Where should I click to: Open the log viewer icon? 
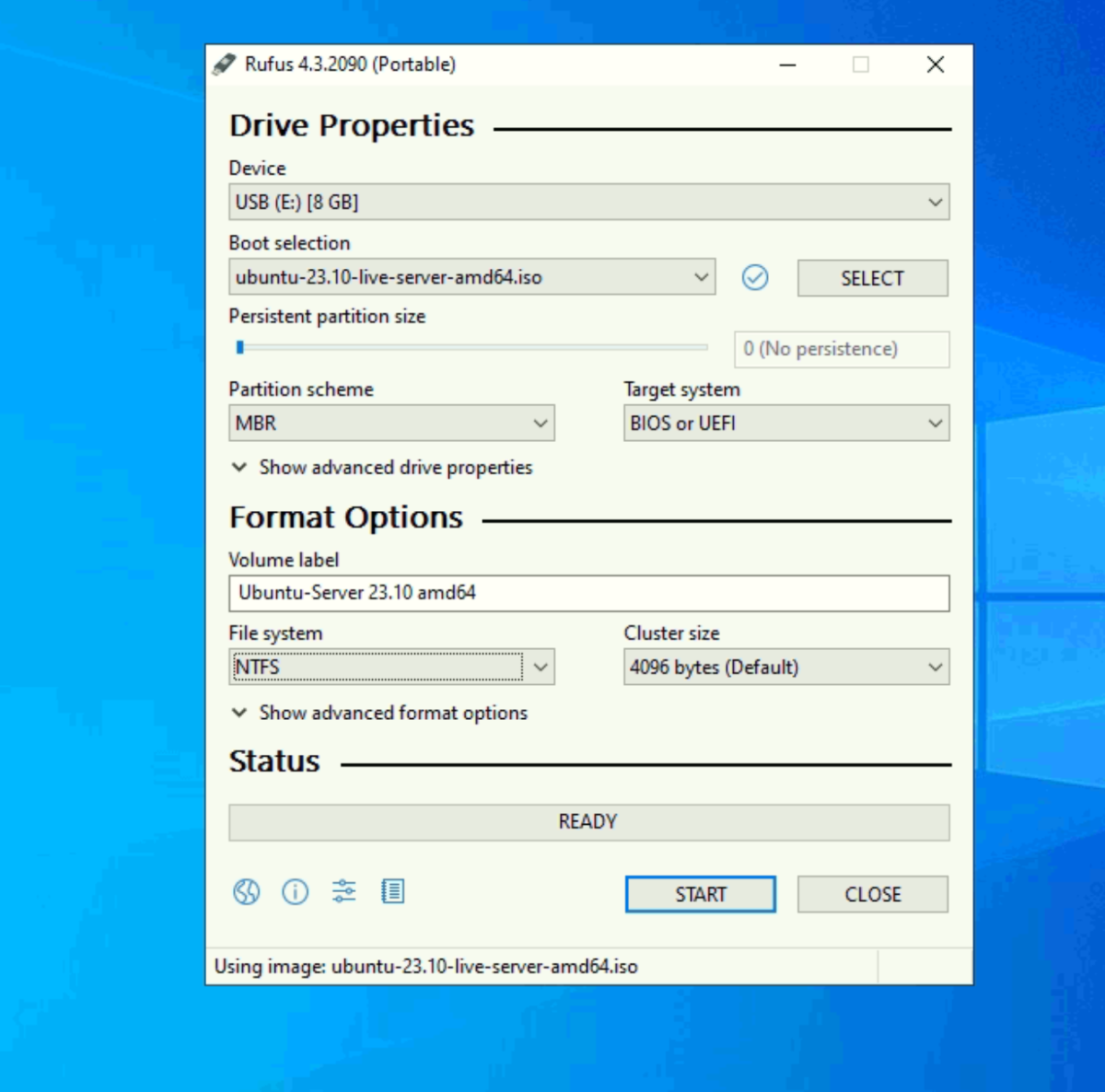point(392,891)
